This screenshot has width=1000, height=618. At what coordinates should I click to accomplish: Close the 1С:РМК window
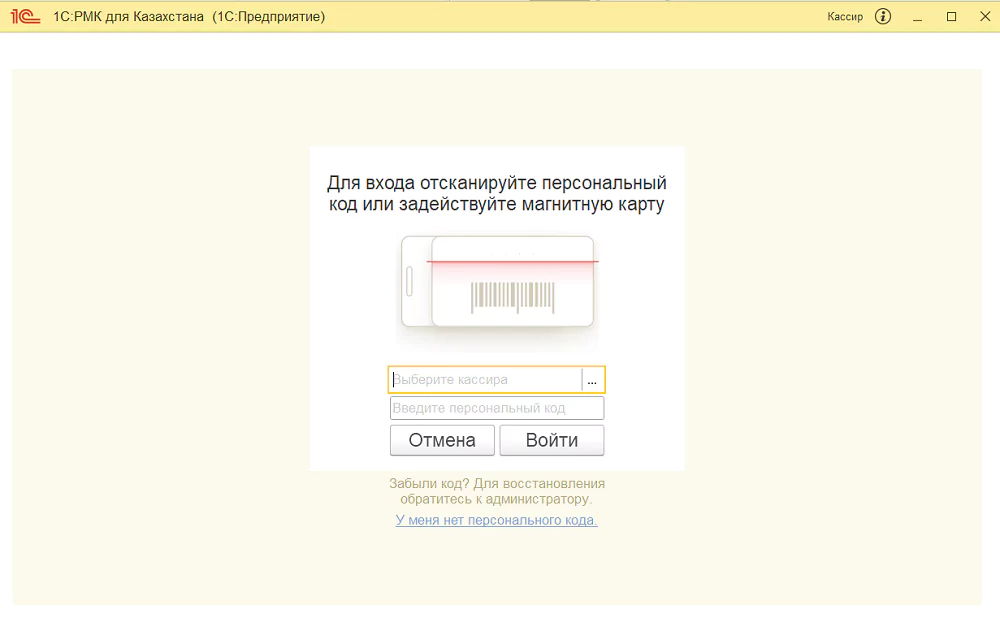pyautogui.click(x=985, y=17)
